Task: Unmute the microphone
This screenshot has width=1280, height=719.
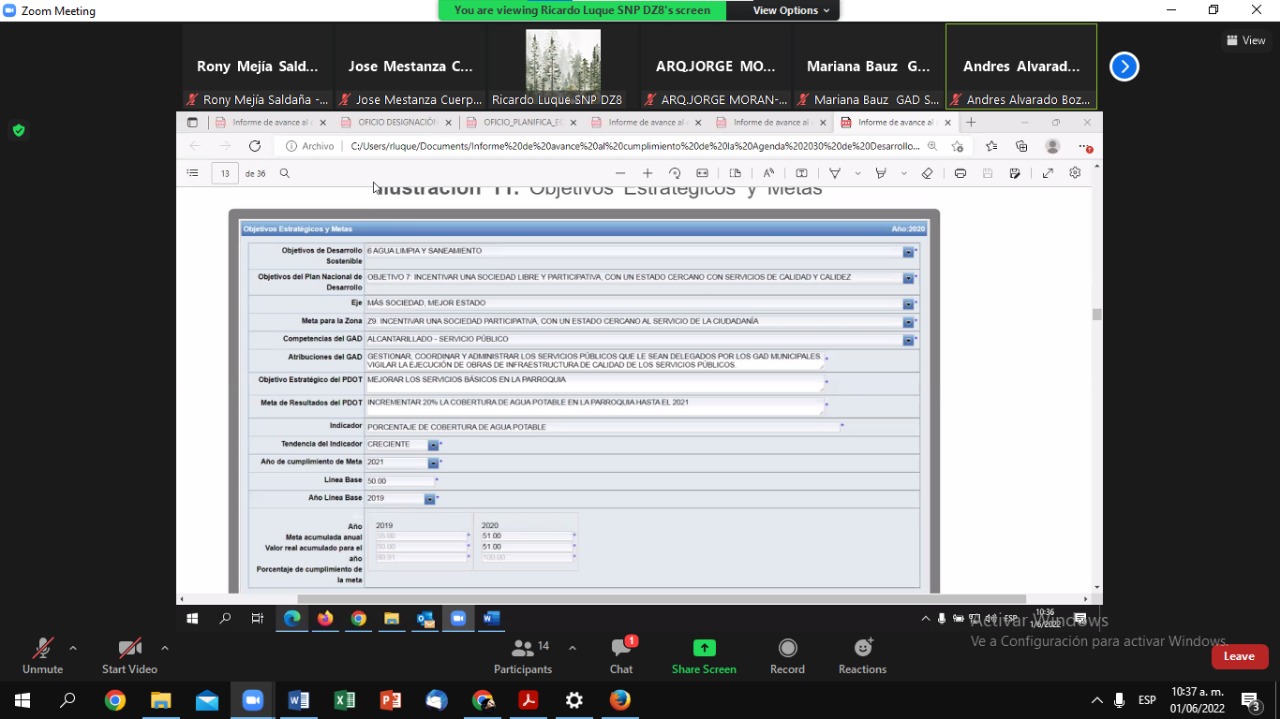Action: coord(42,655)
